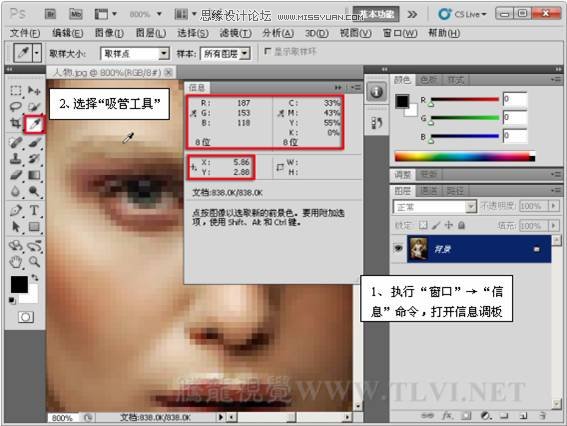Select the History Brush tool
567x426 pixels.
click(x=34, y=159)
